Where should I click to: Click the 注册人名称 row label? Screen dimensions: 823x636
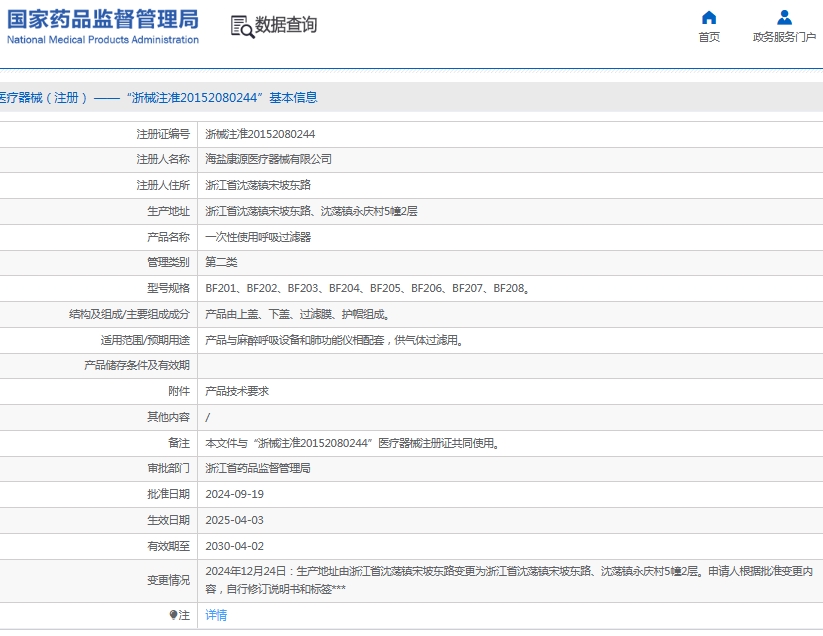(x=163, y=160)
